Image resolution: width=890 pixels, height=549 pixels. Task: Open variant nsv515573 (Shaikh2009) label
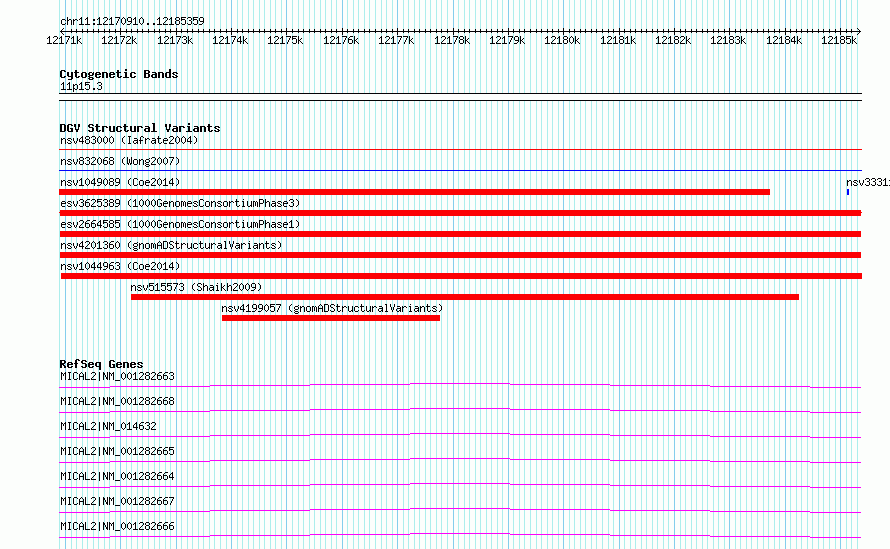coord(196,287)
